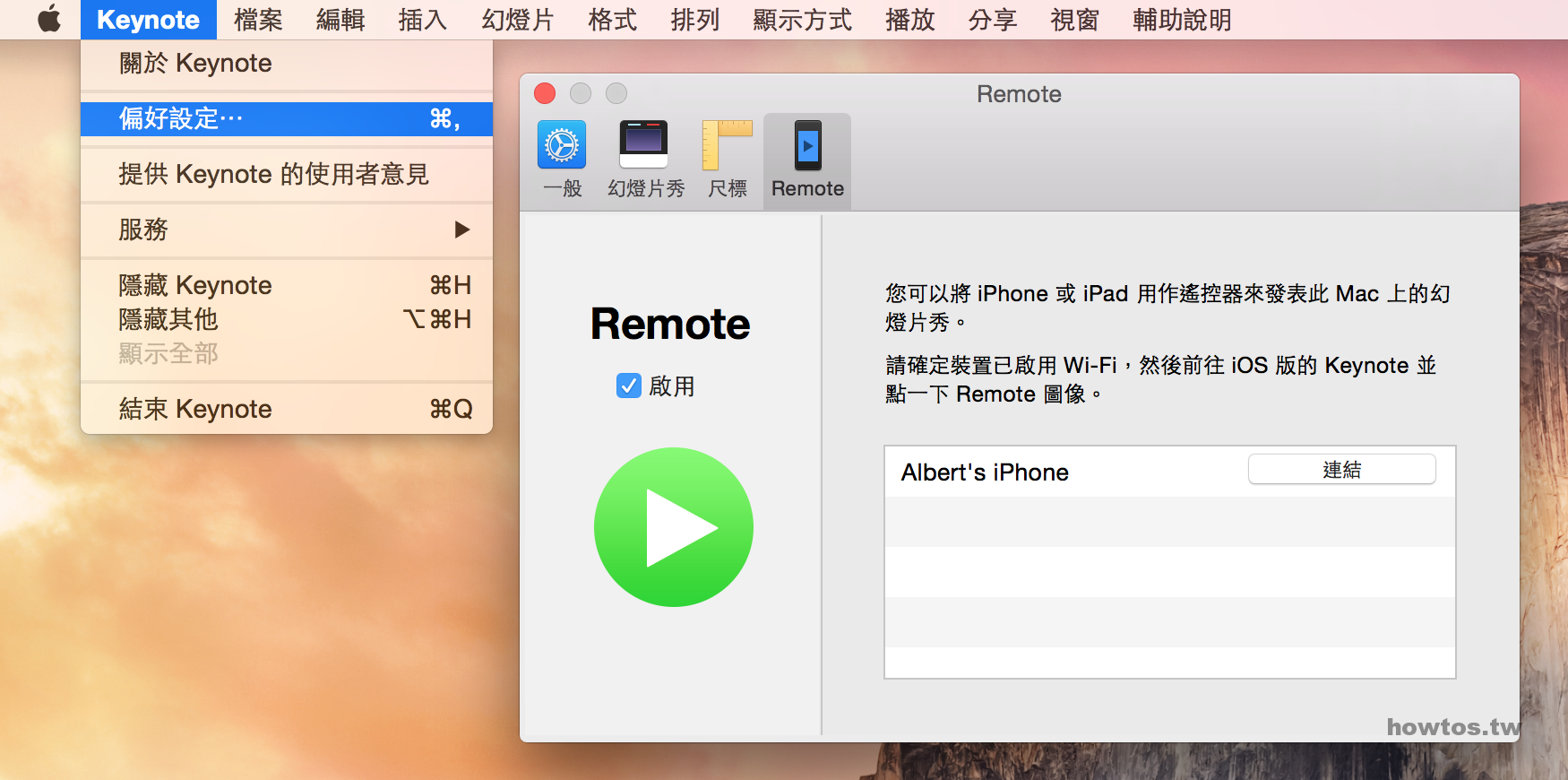Select the Remote preferences icon
Image resolution: width=1568 pixels, height=780 pixels.
point(807,160)
